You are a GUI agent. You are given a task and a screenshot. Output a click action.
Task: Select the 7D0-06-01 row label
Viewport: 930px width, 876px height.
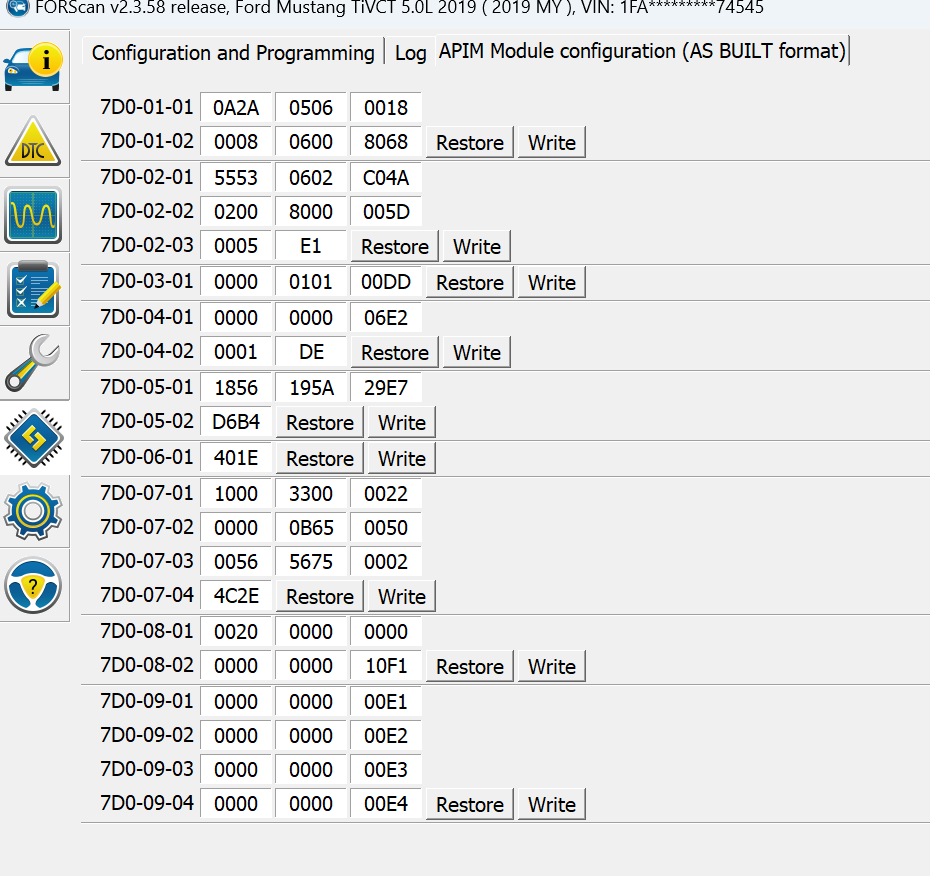point(146,457)
